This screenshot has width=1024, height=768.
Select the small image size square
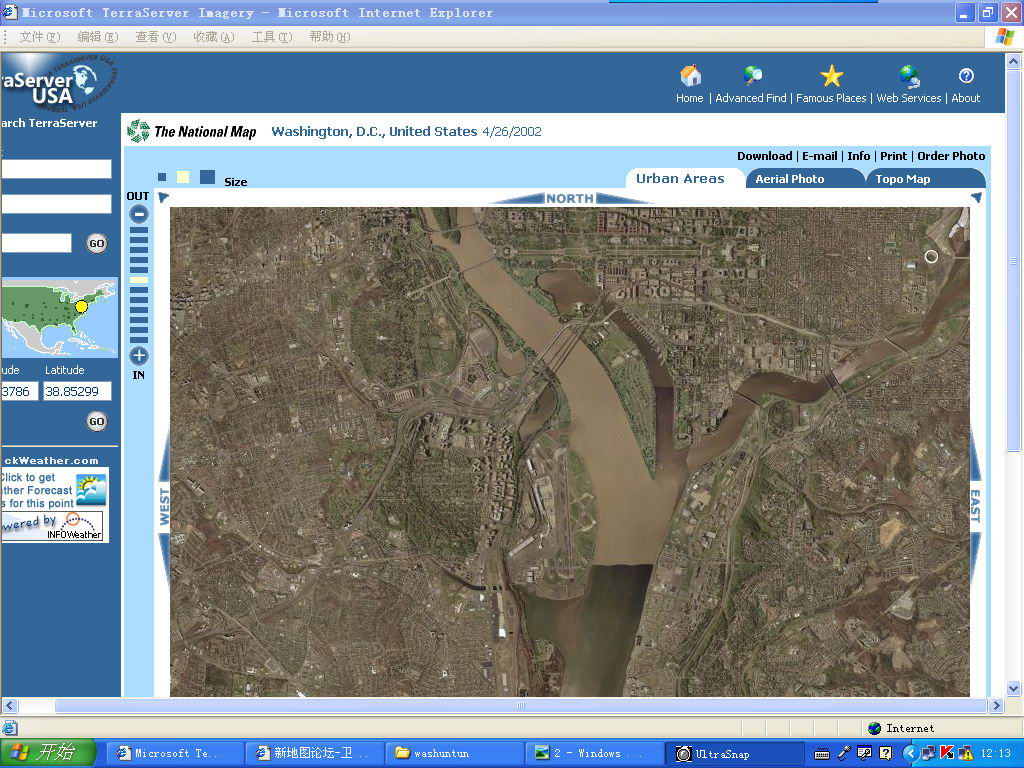tap(162, 178)
